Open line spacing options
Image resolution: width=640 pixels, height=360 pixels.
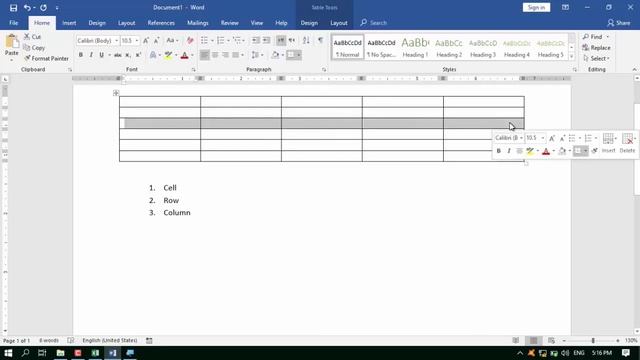tap(257, 55)
